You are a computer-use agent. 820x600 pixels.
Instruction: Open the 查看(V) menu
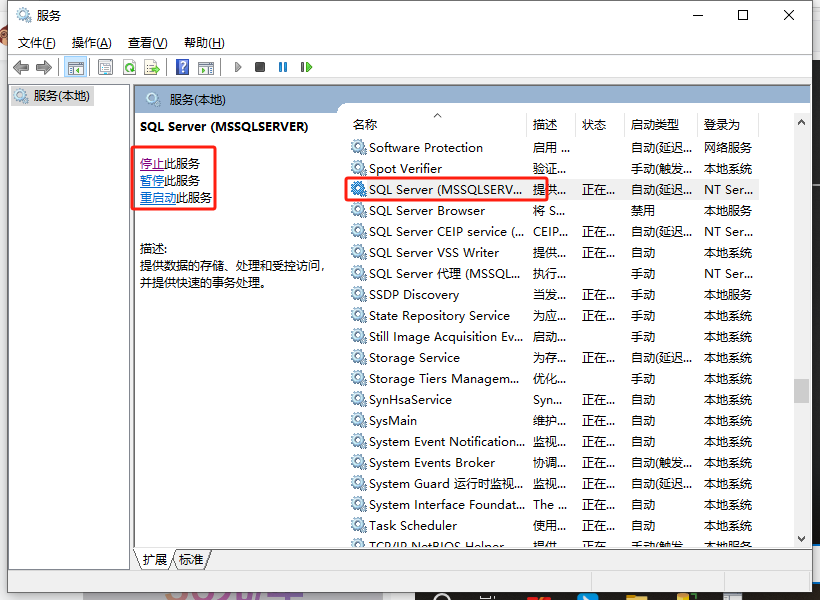(147, 43)
